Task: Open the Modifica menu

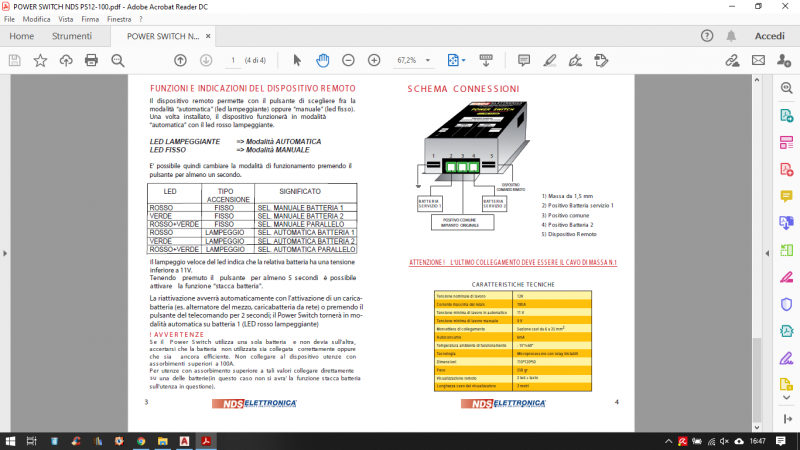Action: [36, 19]
